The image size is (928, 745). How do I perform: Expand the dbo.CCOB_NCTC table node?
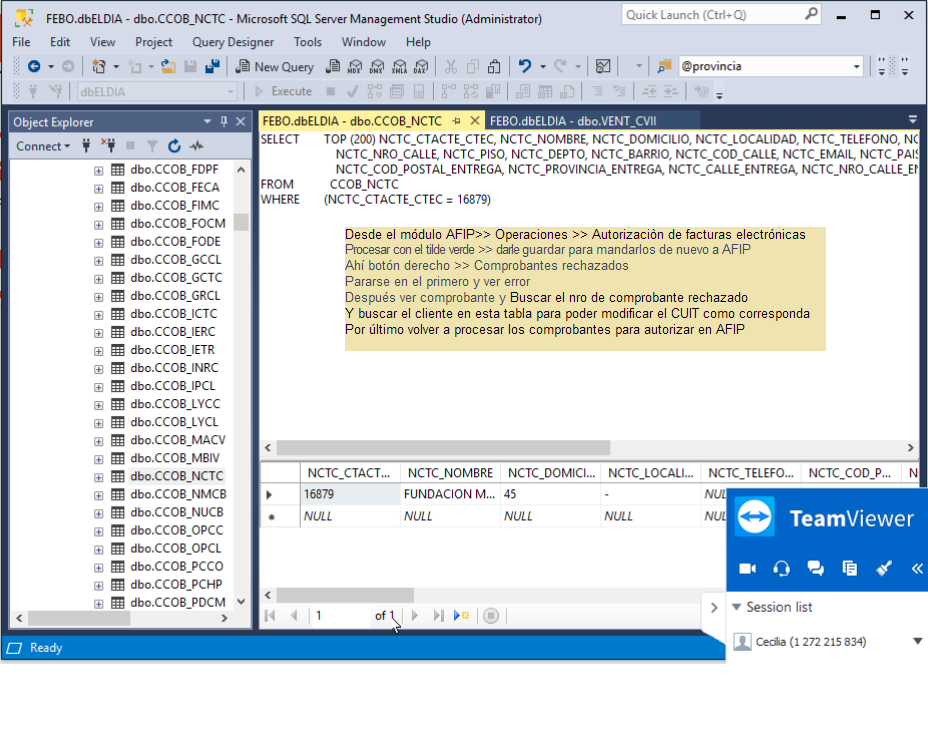[x=99, y=477]
